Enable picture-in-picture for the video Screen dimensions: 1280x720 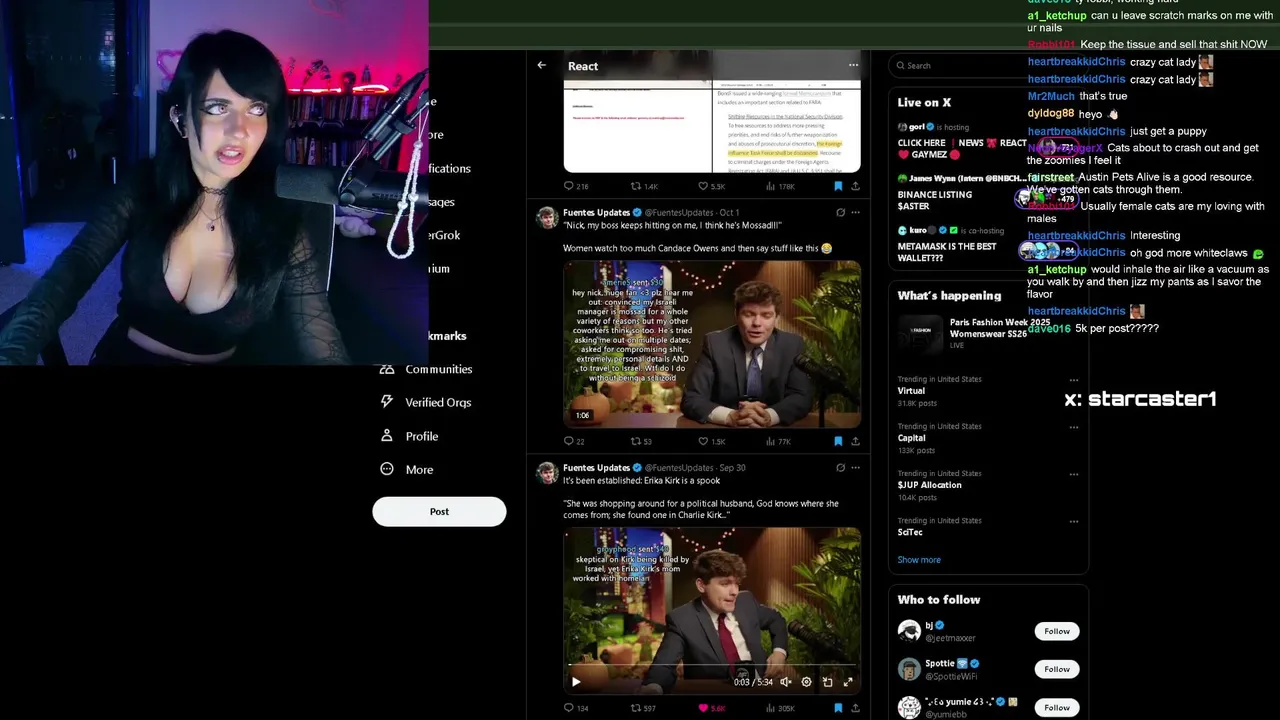tap(827, 682)
